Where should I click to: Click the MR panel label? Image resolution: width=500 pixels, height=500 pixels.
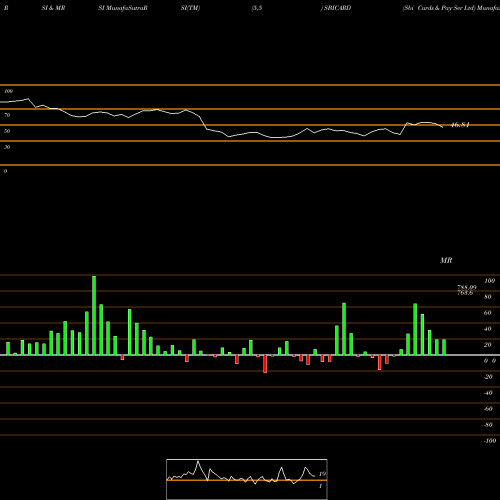(446, 260)
